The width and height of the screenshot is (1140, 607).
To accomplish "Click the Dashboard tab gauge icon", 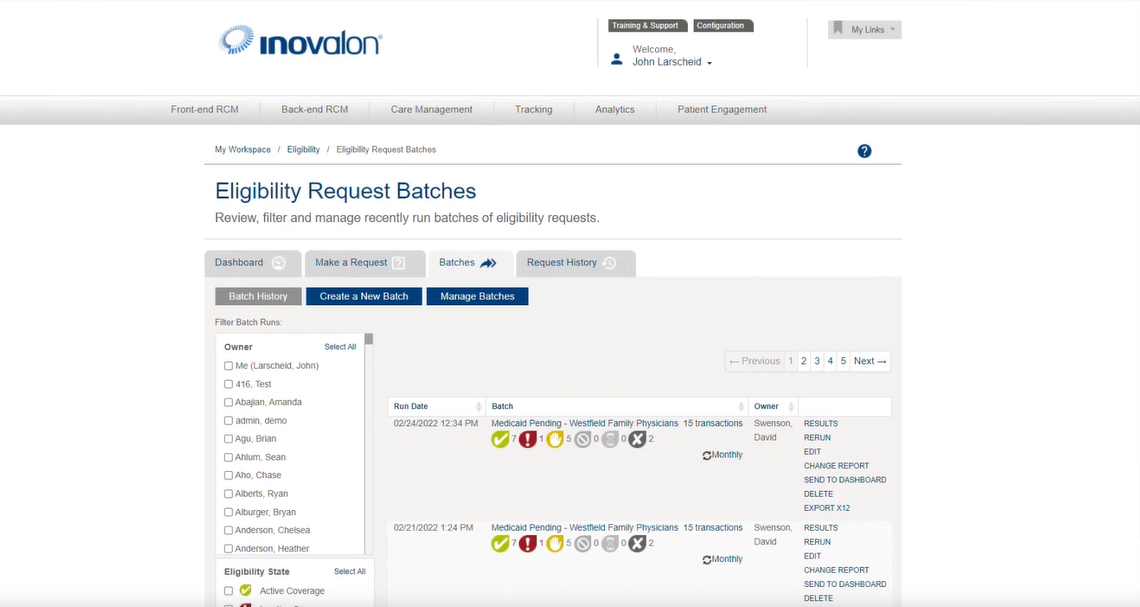I will pos(278,263).
